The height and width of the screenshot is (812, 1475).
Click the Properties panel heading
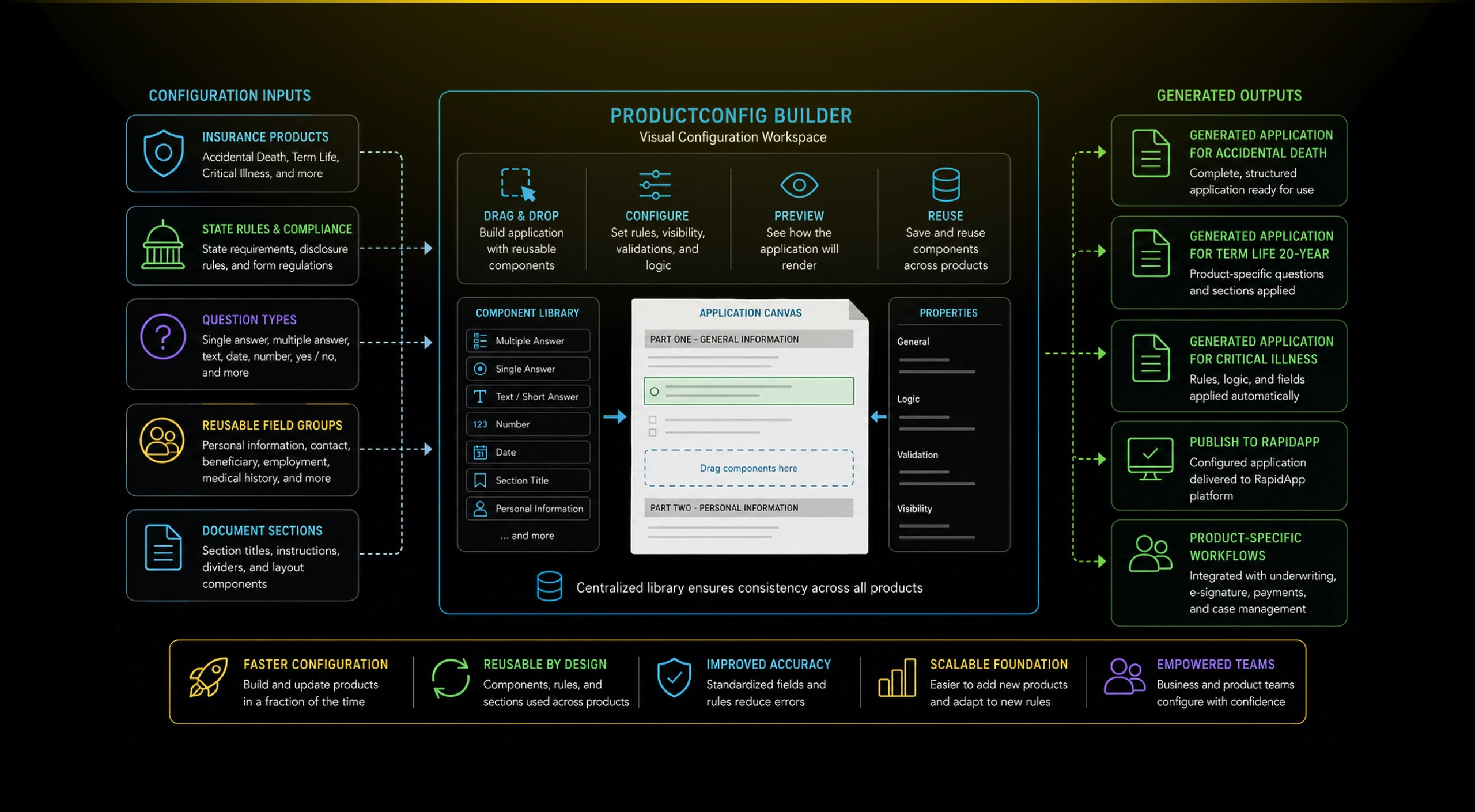pos(948,313)
